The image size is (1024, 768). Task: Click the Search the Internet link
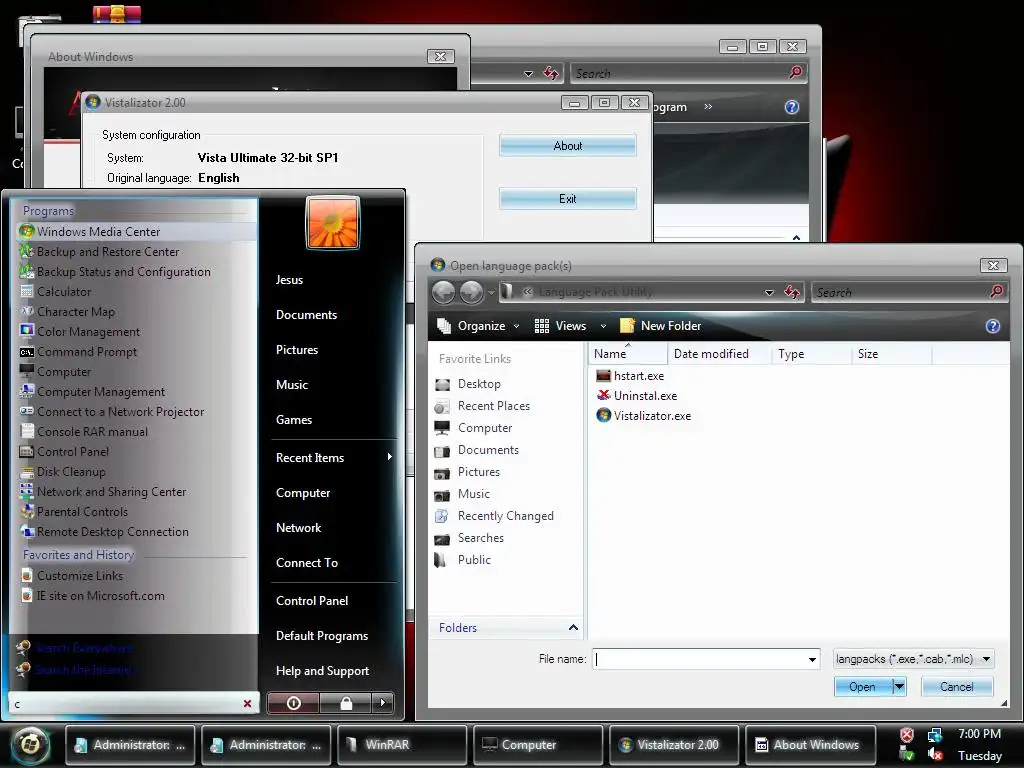84,669
